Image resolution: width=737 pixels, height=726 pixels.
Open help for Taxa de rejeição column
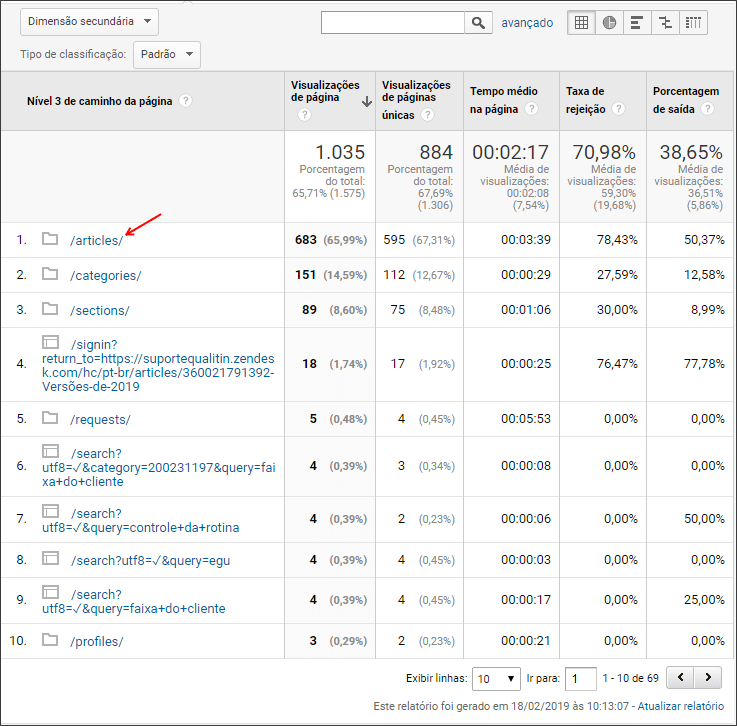tap(619, 109)
